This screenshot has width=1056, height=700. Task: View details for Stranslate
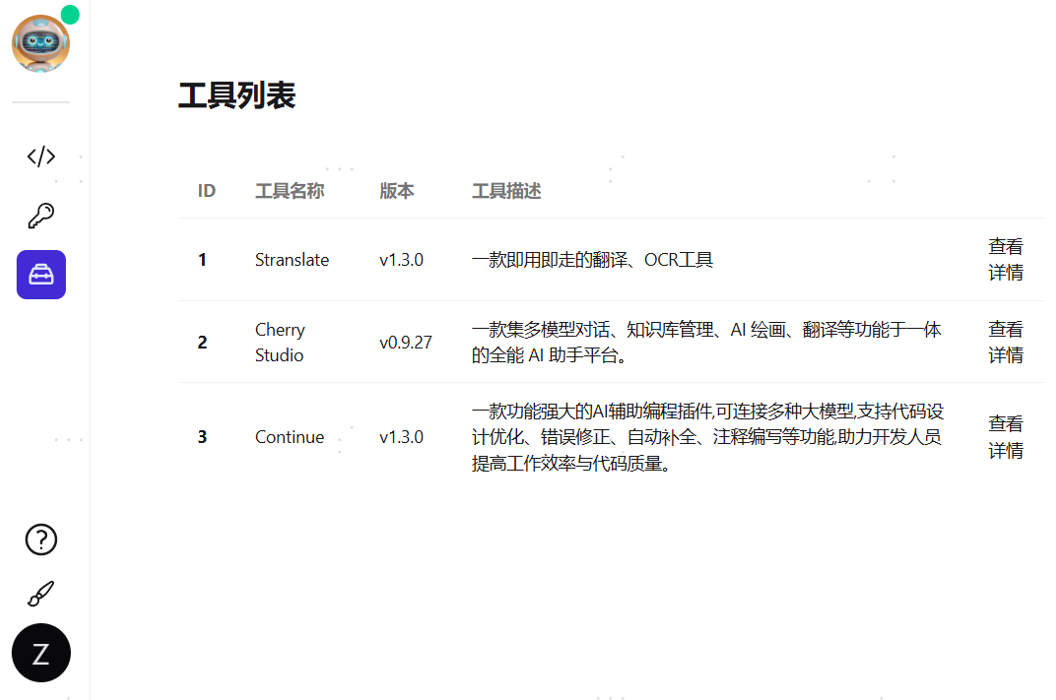pyautogui.click(x=1005, y=259)
